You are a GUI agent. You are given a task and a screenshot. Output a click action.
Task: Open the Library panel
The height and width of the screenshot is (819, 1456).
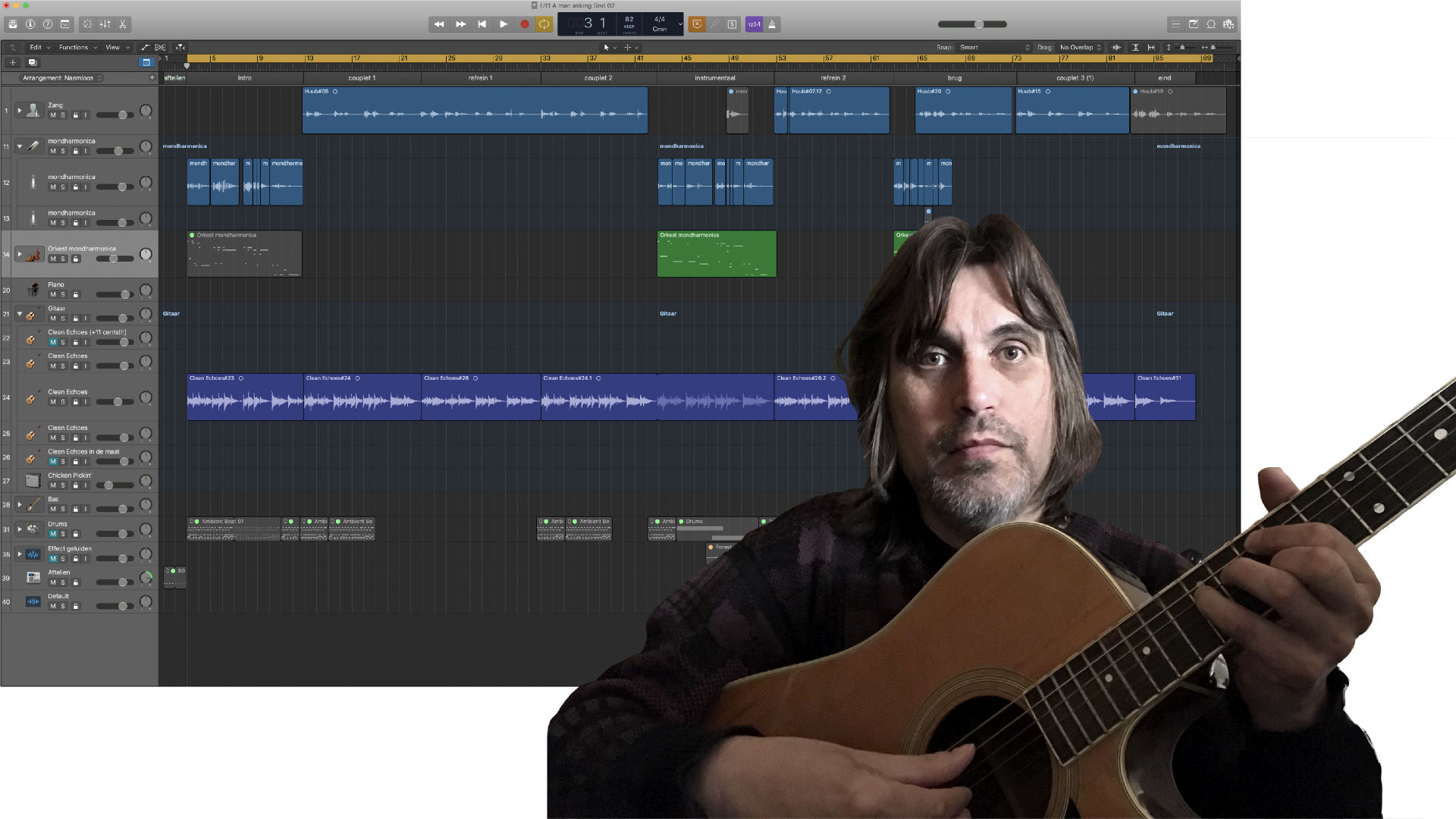[13, 24]
